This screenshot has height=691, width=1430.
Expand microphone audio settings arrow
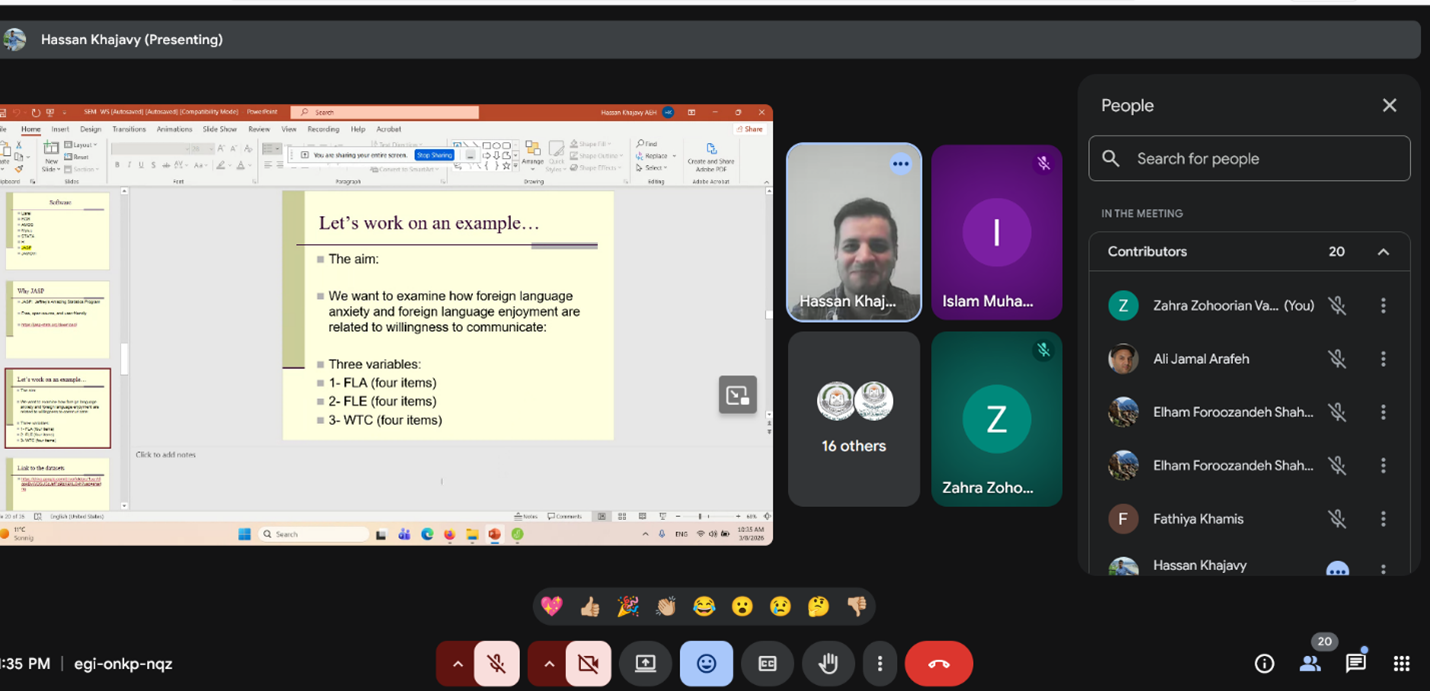457,664
